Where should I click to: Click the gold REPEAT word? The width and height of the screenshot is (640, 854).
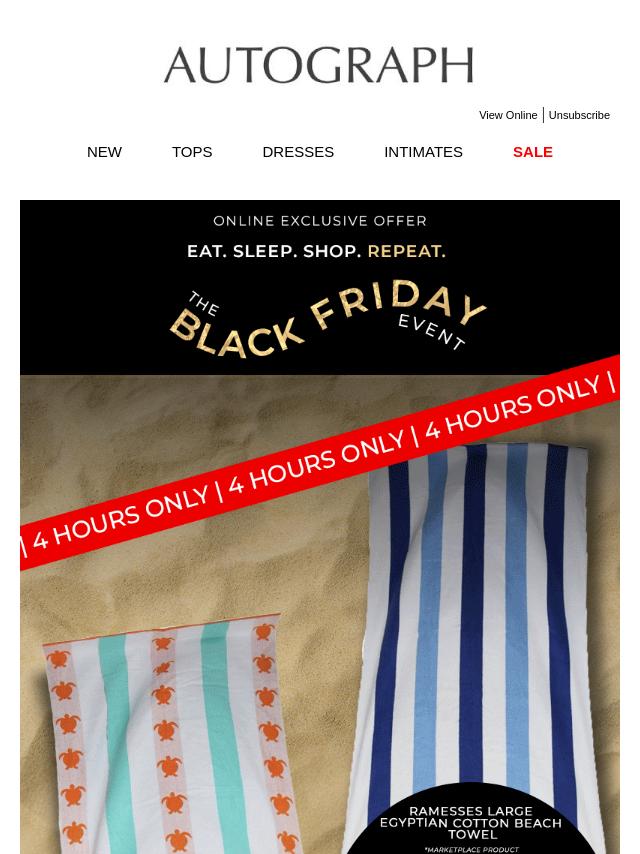(407, 251)
